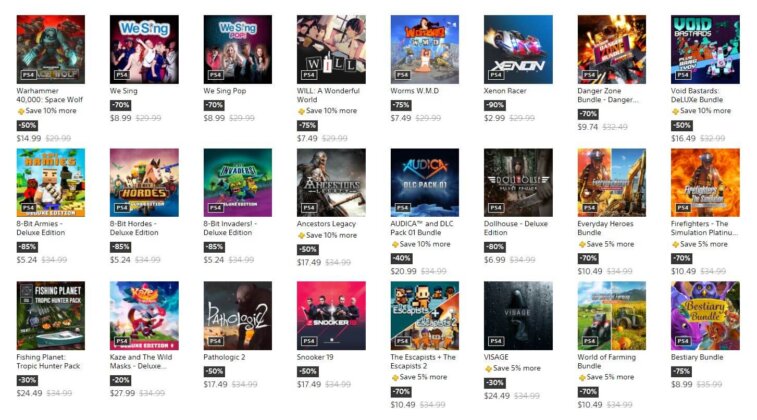Click the Ancestors Legacy cover art
Image resolution: width=757 pixels, height=420 pixels.
[331, 182]
